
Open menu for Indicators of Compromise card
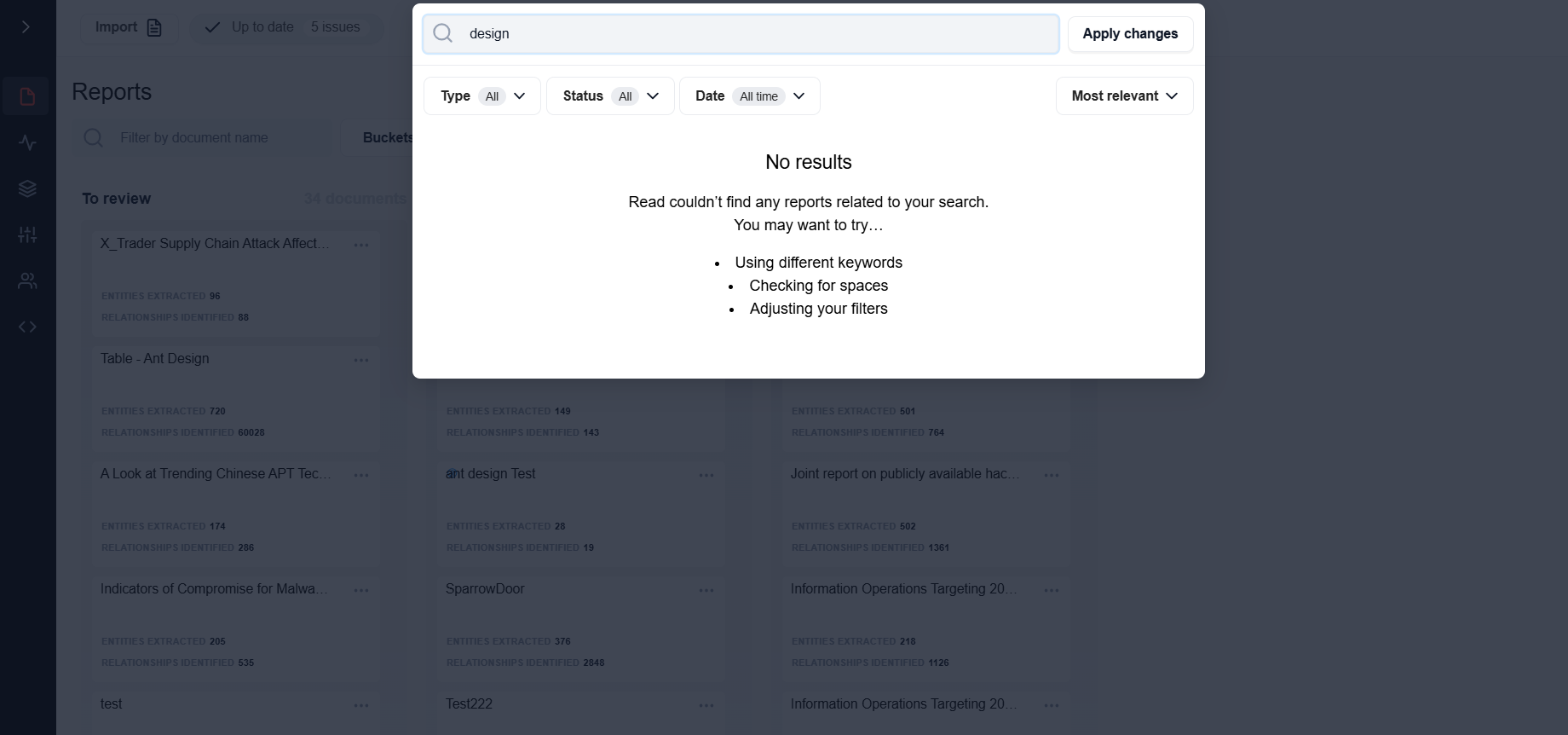pyautogui.click(x=361, y=590)
